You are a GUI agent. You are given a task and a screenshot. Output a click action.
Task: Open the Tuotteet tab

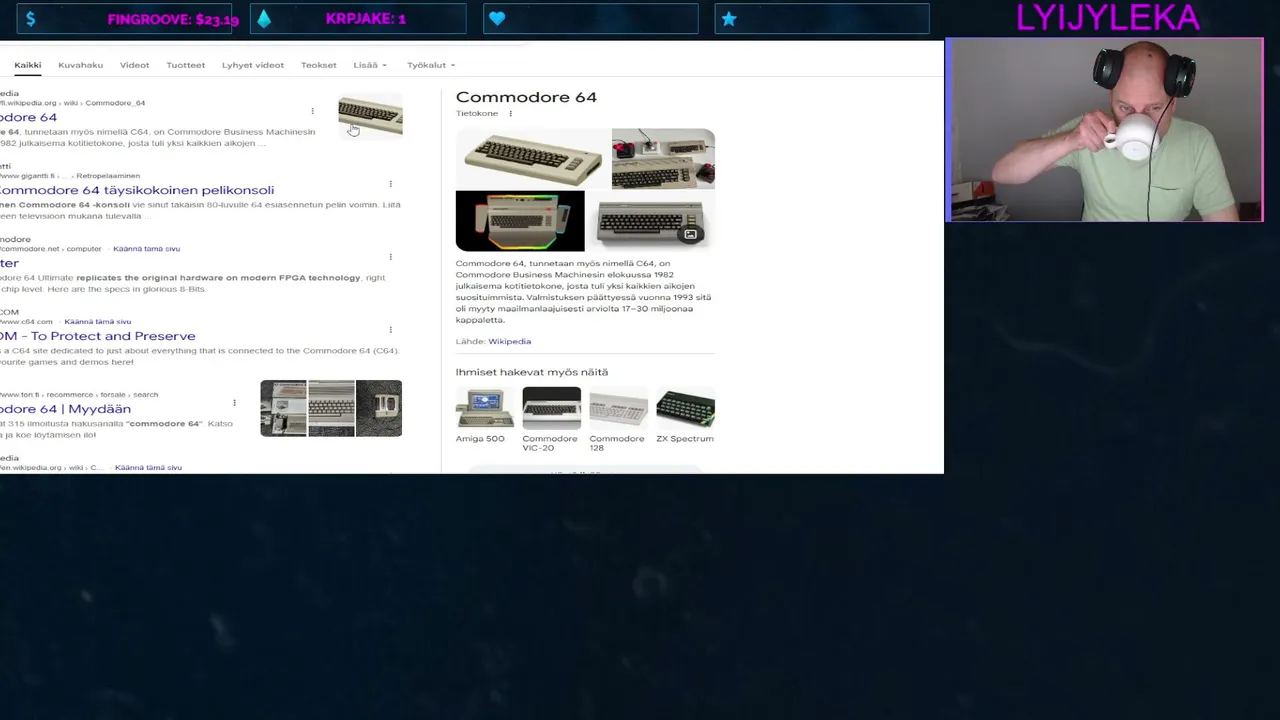click(x=185, y=65)
